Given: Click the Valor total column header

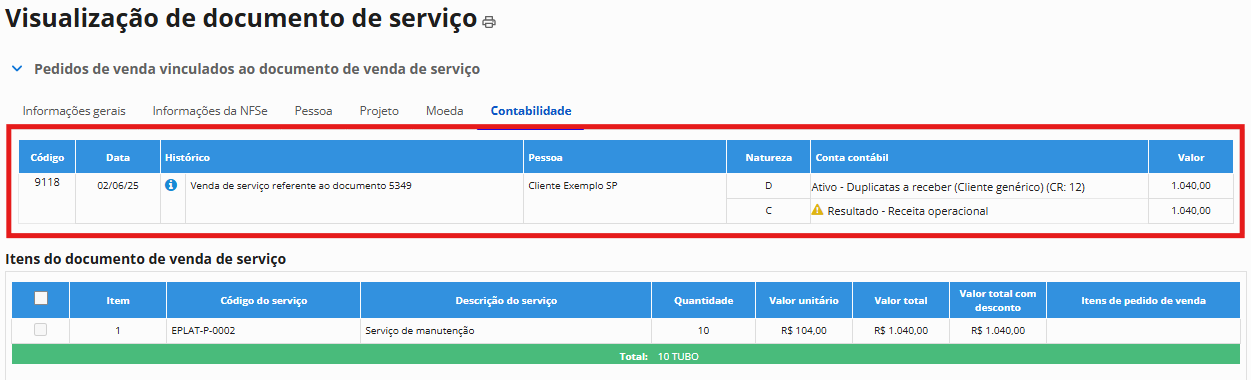Looking at the screenshot, I should point(901,300).
